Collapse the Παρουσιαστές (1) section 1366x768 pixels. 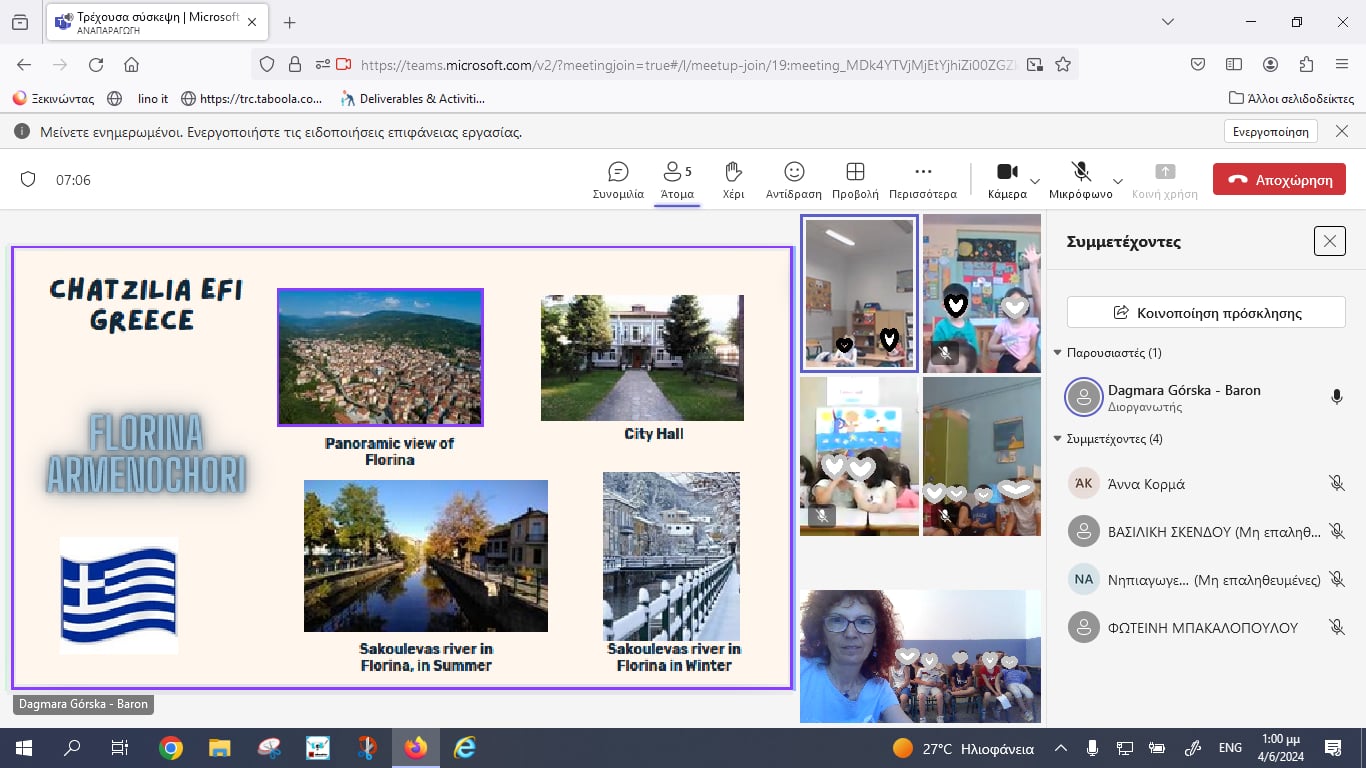[1059, 353]
